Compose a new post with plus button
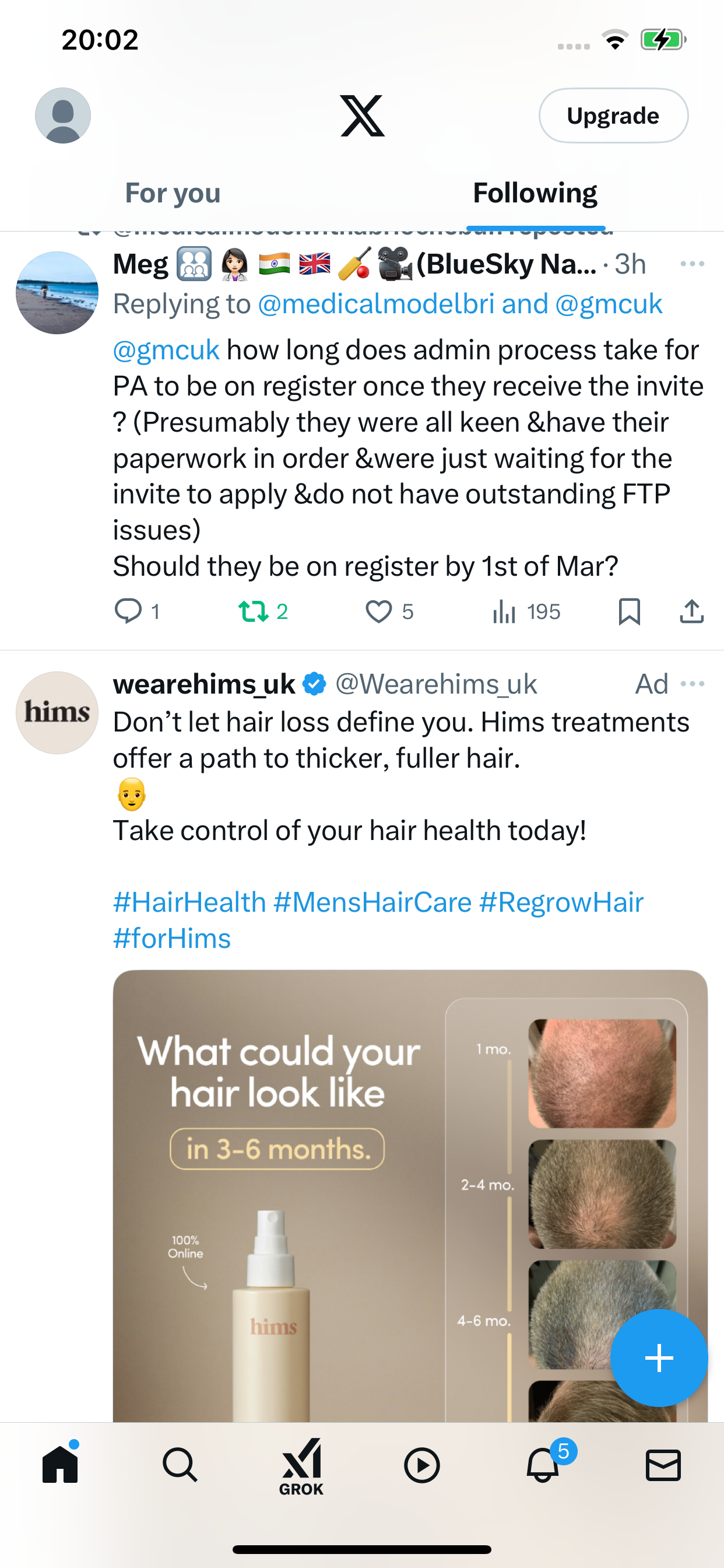724x1568 pixels. coord(659,1357)
